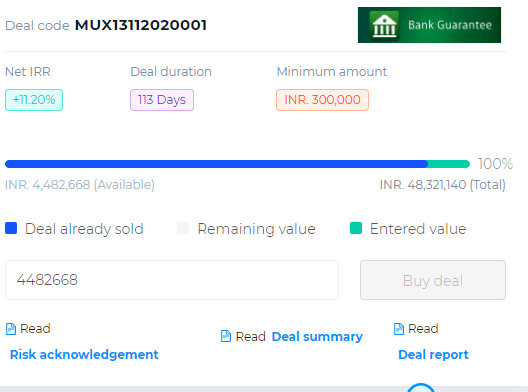The image size is (528, 392).
Task: Click the Bank Guarantee building icon
Action: (x=384, y=26)
